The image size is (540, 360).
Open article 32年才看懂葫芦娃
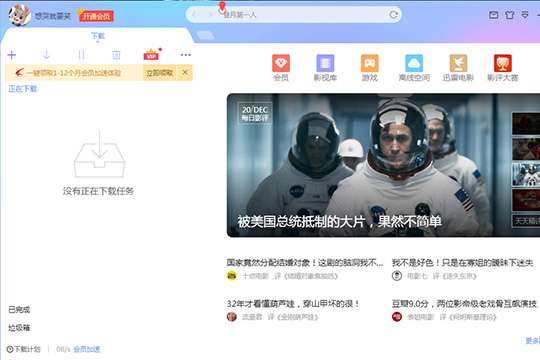pyautogui.click(x=293, y=304)
